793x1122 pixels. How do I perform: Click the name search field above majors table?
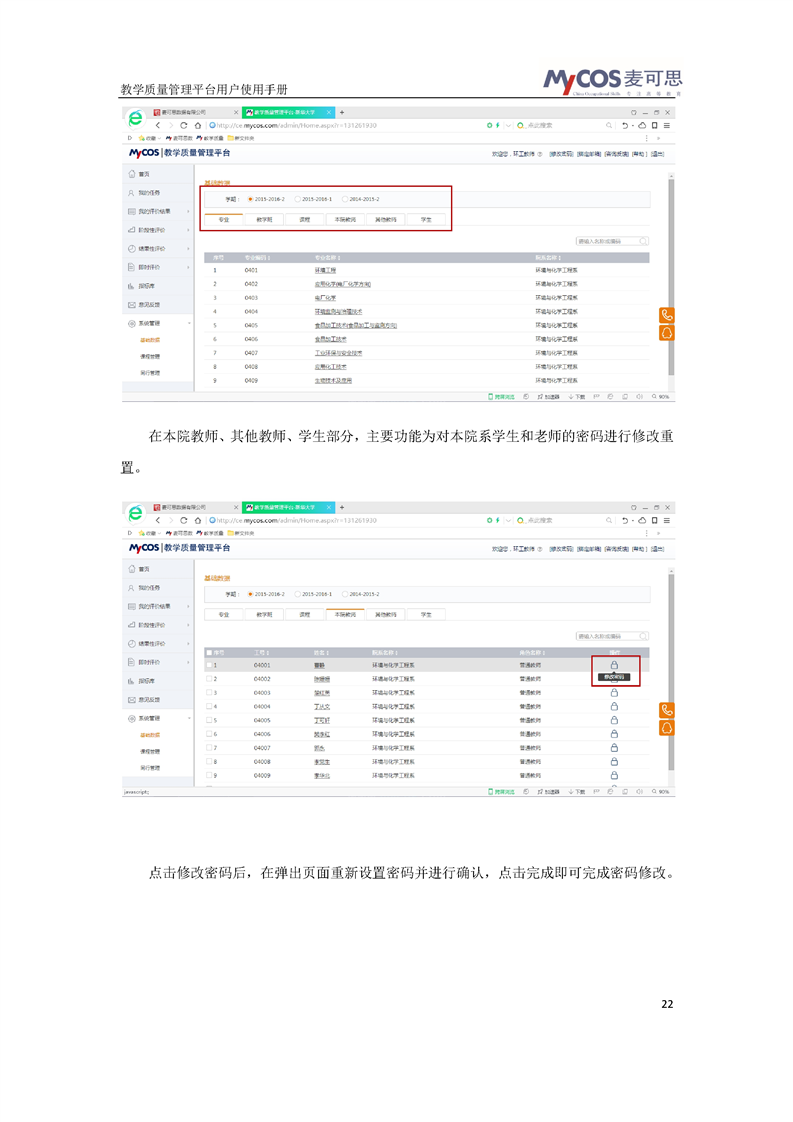pyautogui.click(x=612, y=241)
